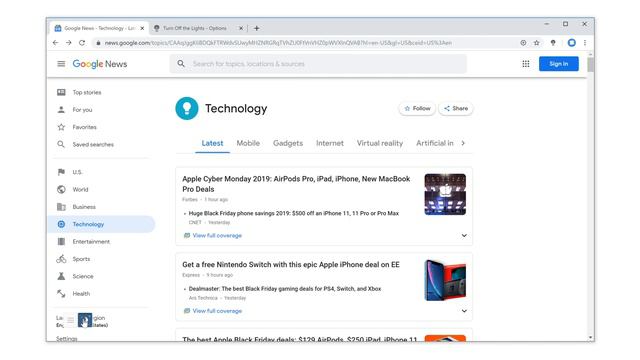Click the Apple store thumbnail image
This screenshot has width=640, height=360.
[445, 194]
